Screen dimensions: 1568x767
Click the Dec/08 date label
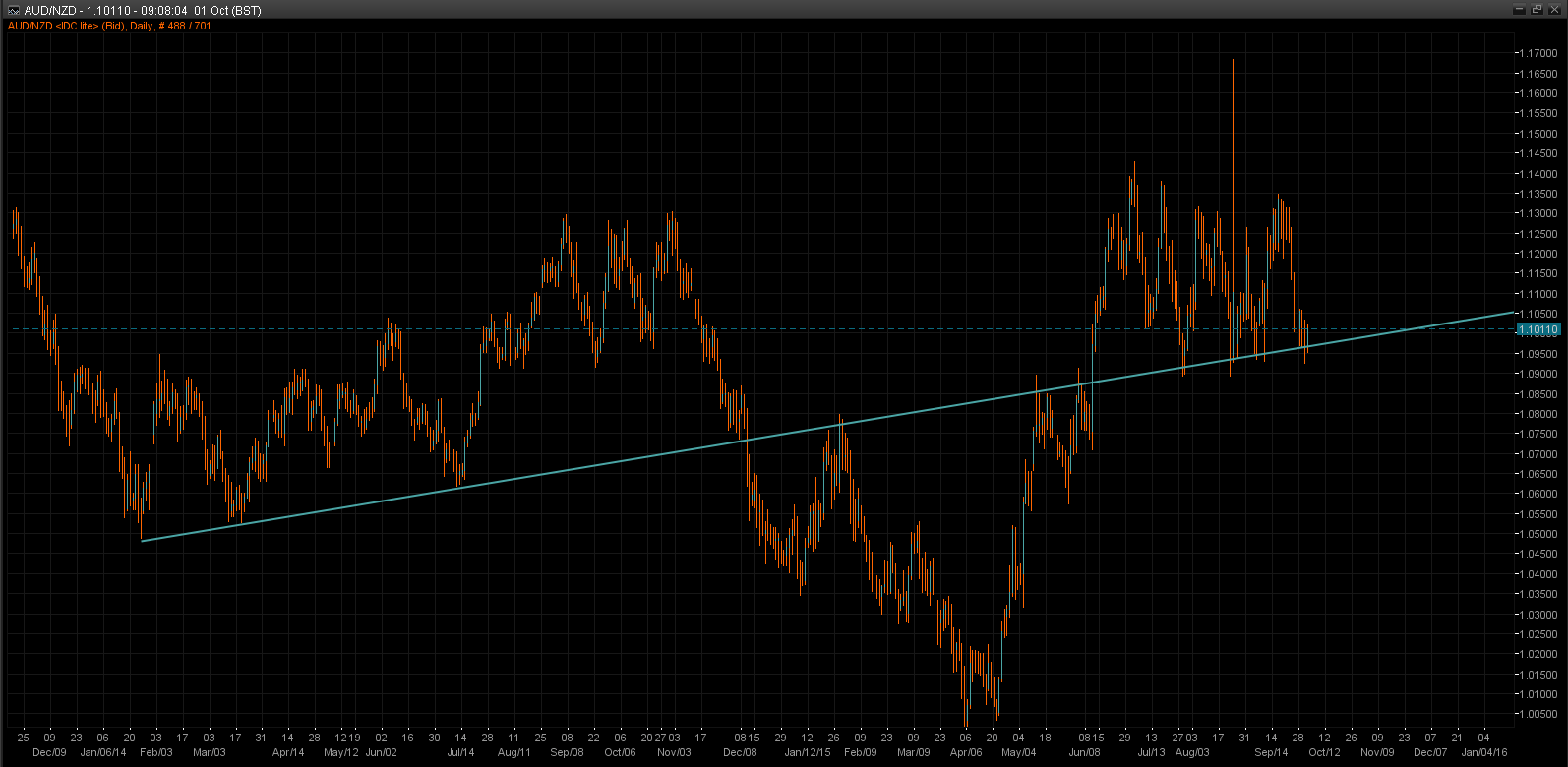coord(740,752)
